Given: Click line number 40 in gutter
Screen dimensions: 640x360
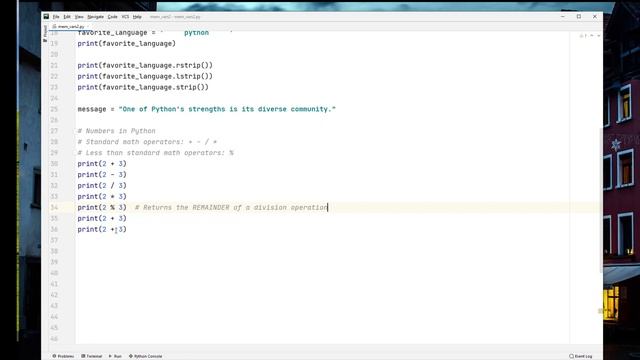Looking at the screenshot, I should (x=54, y=273).
